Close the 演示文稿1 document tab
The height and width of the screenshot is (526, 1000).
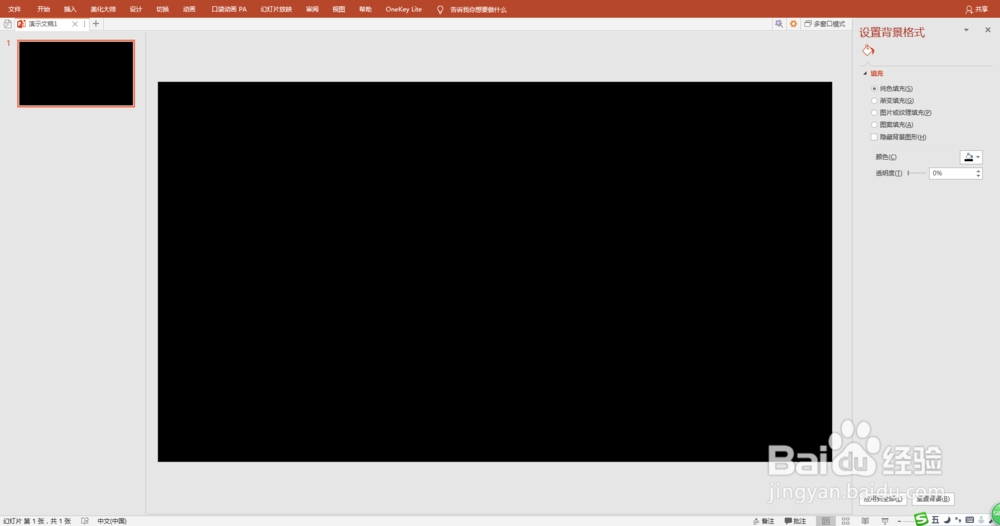[x=75, y=24]
